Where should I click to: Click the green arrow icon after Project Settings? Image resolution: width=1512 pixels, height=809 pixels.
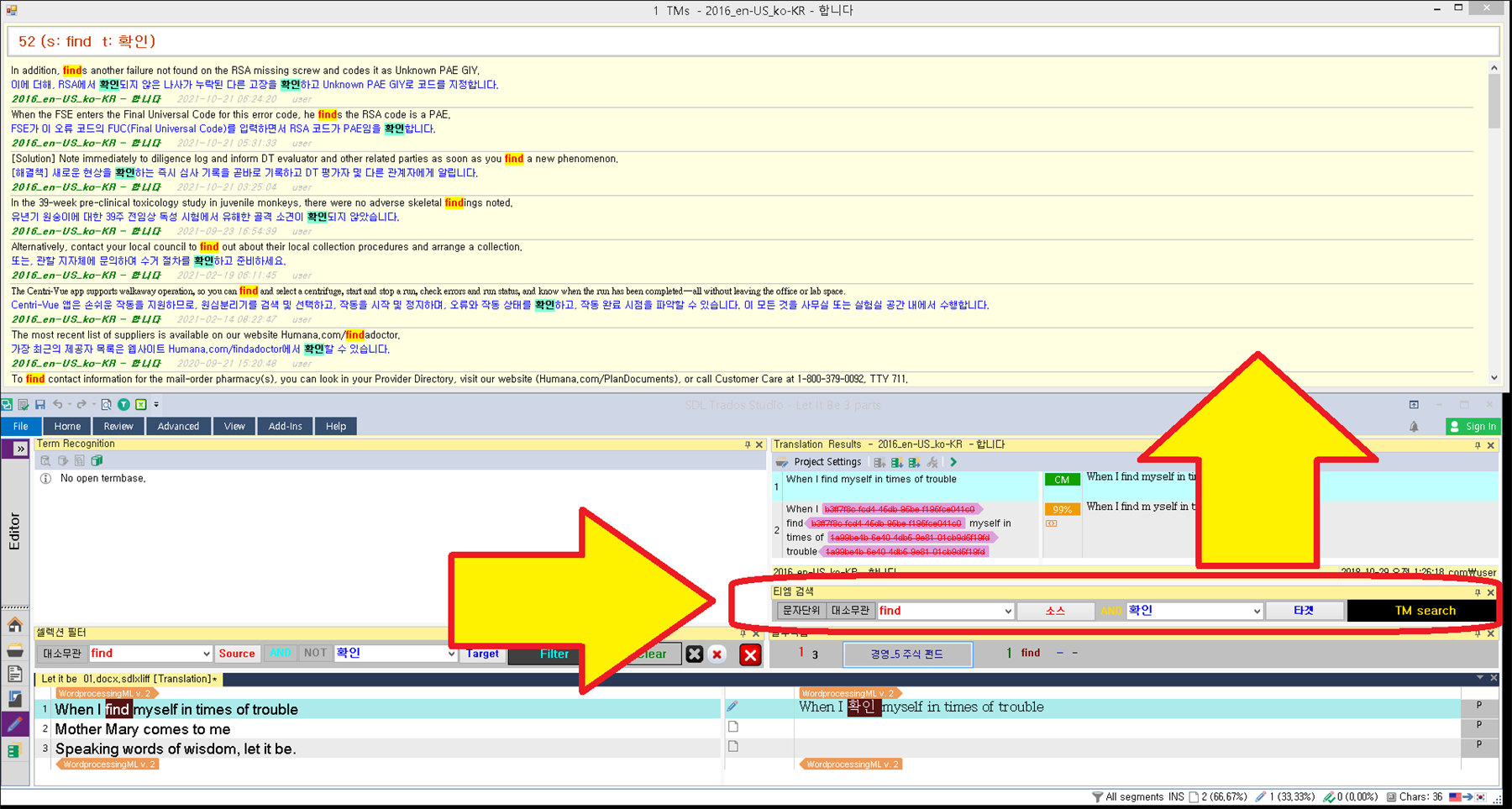953,462
